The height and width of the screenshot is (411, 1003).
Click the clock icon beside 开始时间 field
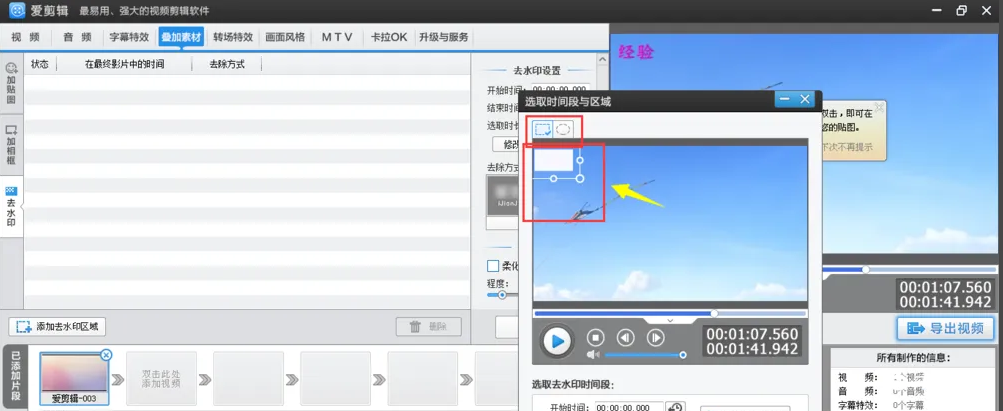pos(676,407)
